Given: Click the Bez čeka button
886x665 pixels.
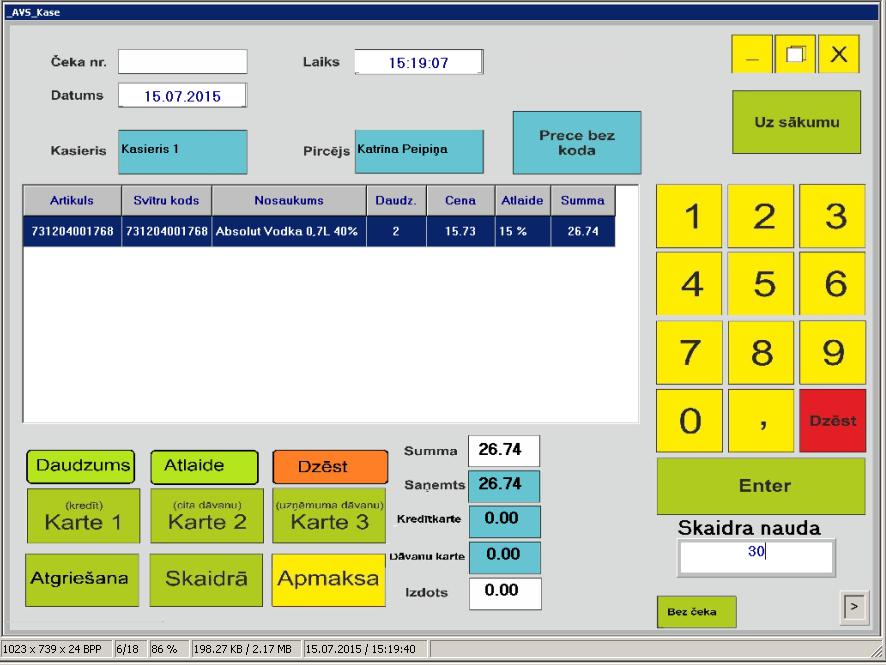Looking at the screenshot, I should (695, 612).
